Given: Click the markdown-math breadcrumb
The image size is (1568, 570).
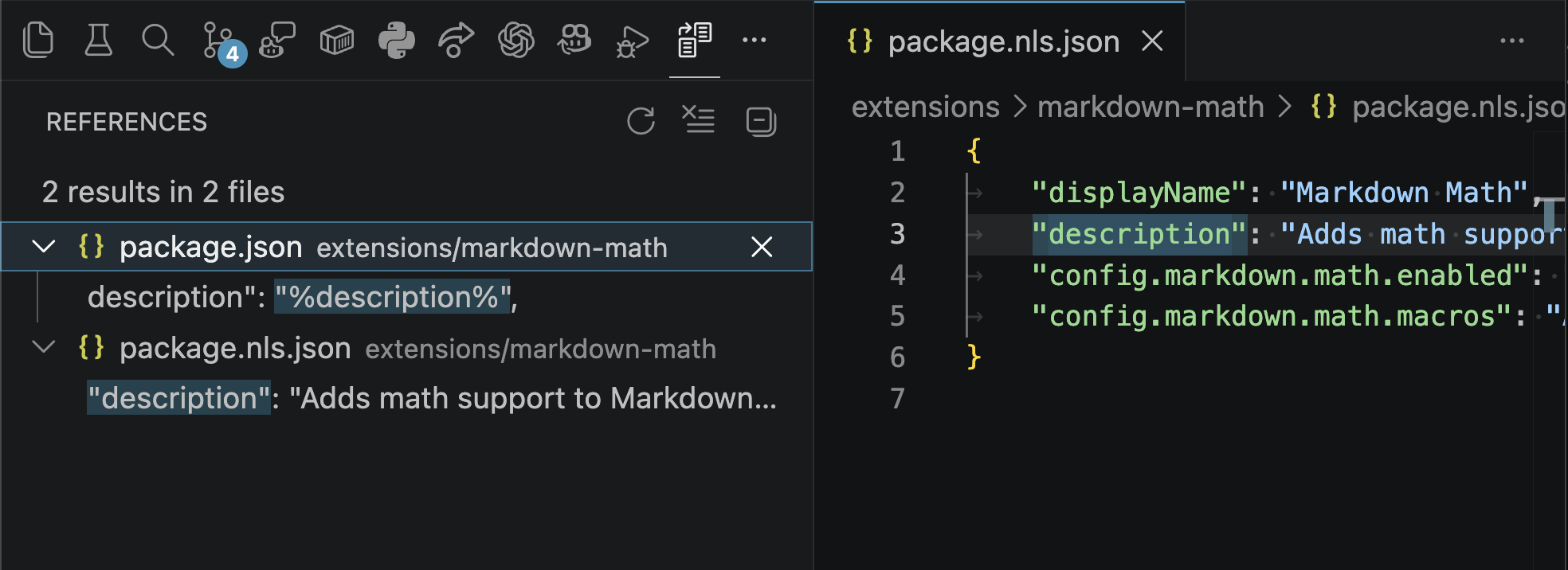Looking at the screenshot, I should point(1151,107).
